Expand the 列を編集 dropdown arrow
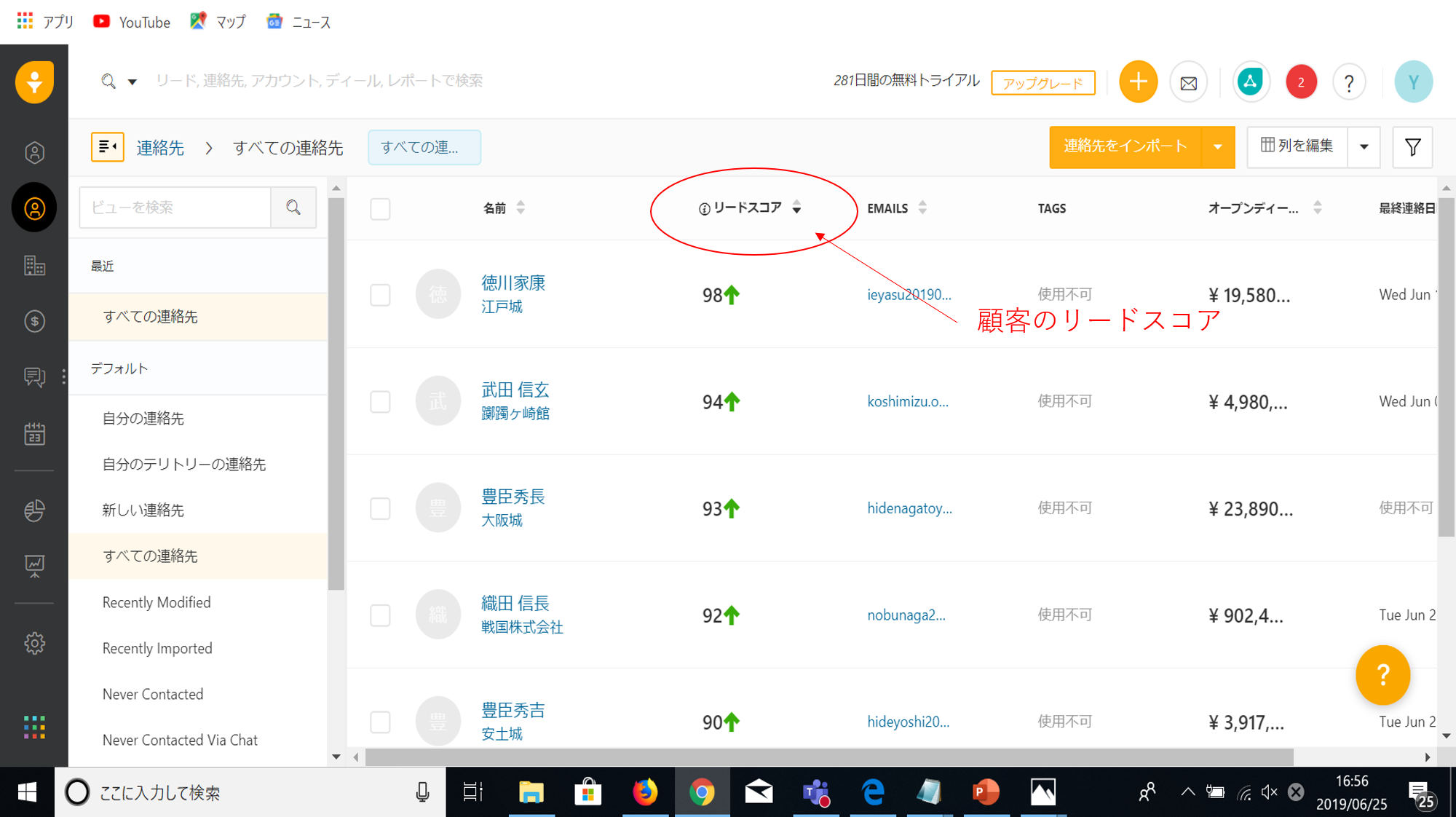 (1364, 147)
